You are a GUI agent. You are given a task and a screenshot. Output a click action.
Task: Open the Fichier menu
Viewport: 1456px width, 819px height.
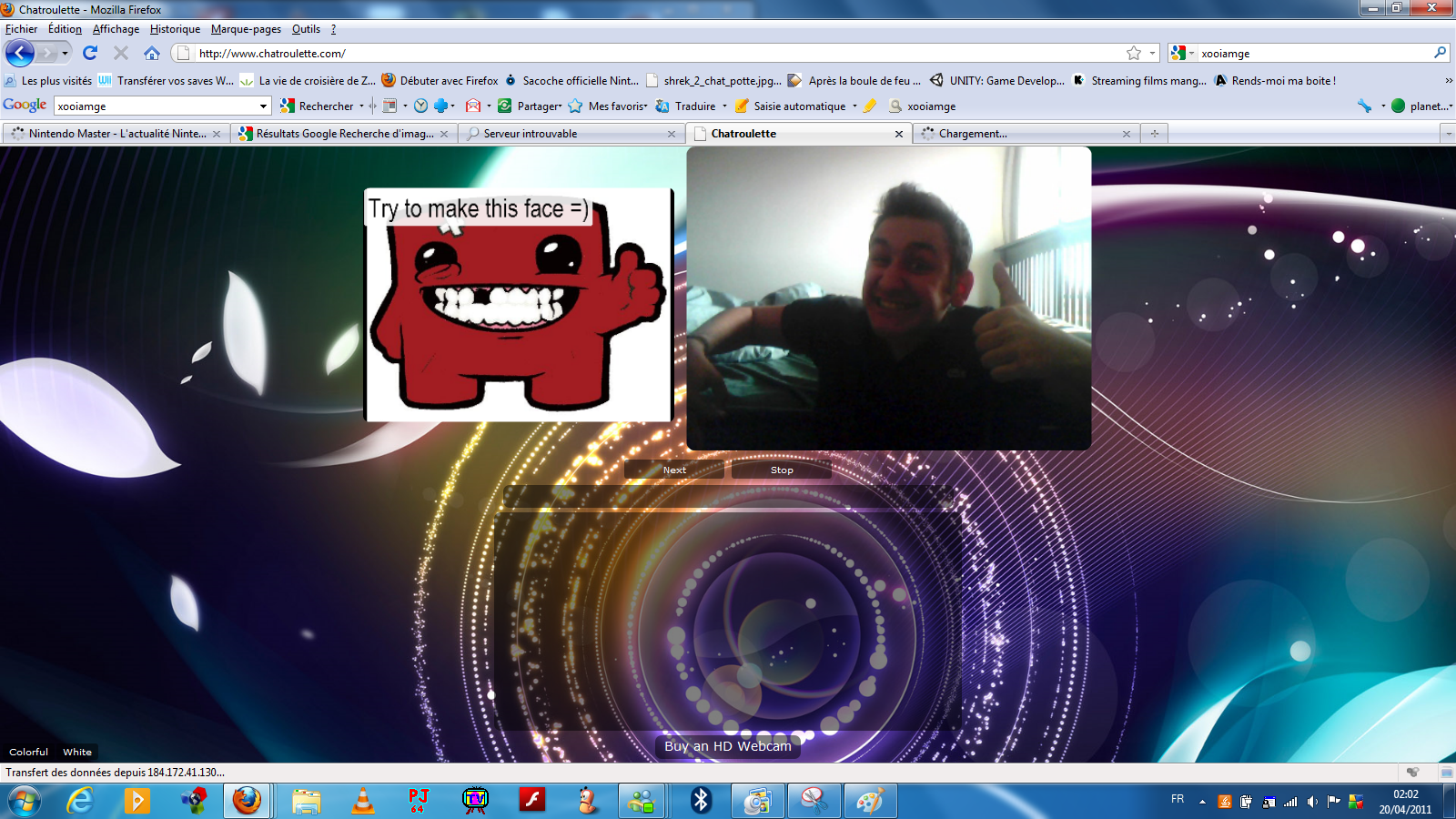tap(22, 29)
